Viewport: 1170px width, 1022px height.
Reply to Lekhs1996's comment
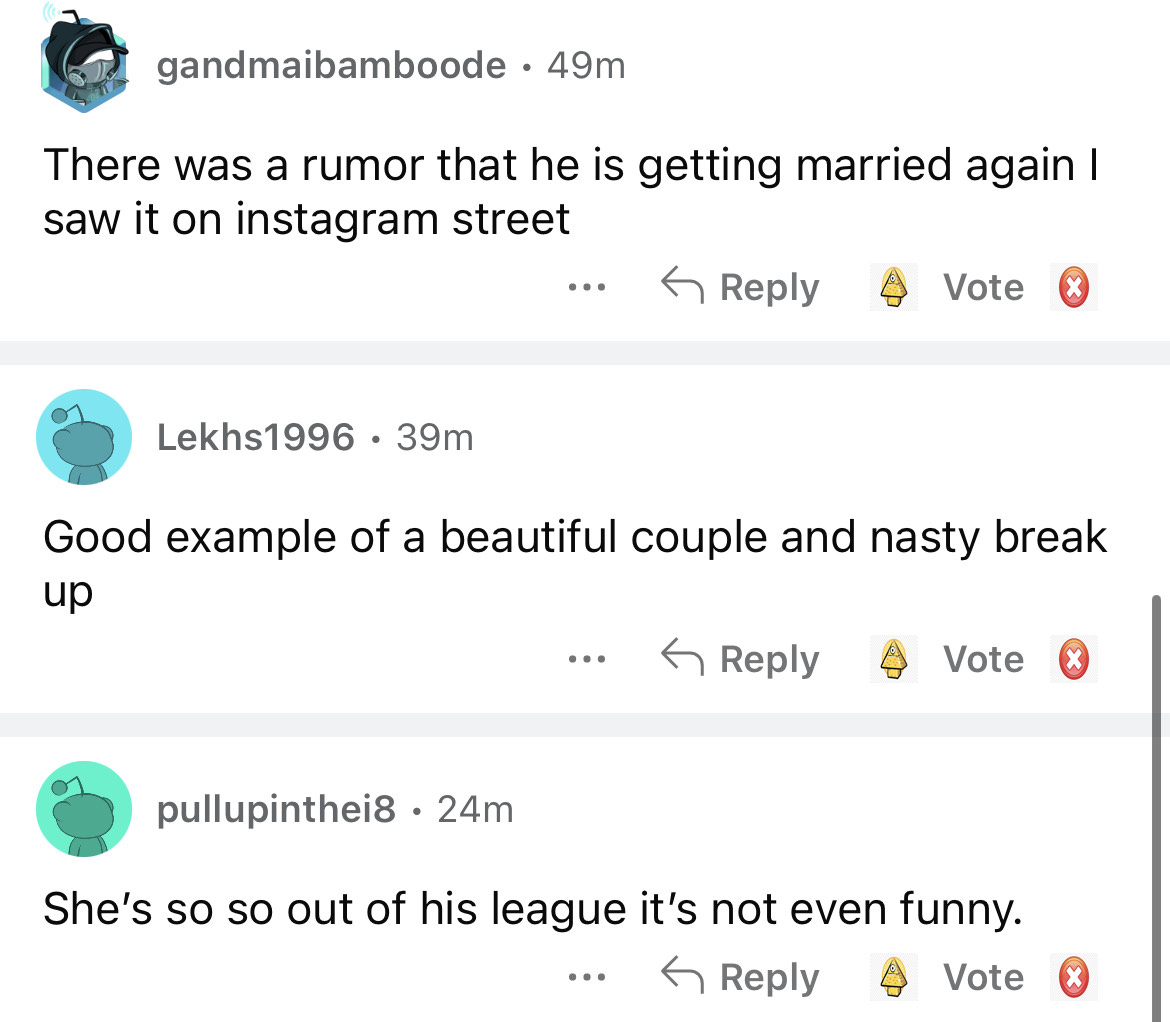[741, 660]
